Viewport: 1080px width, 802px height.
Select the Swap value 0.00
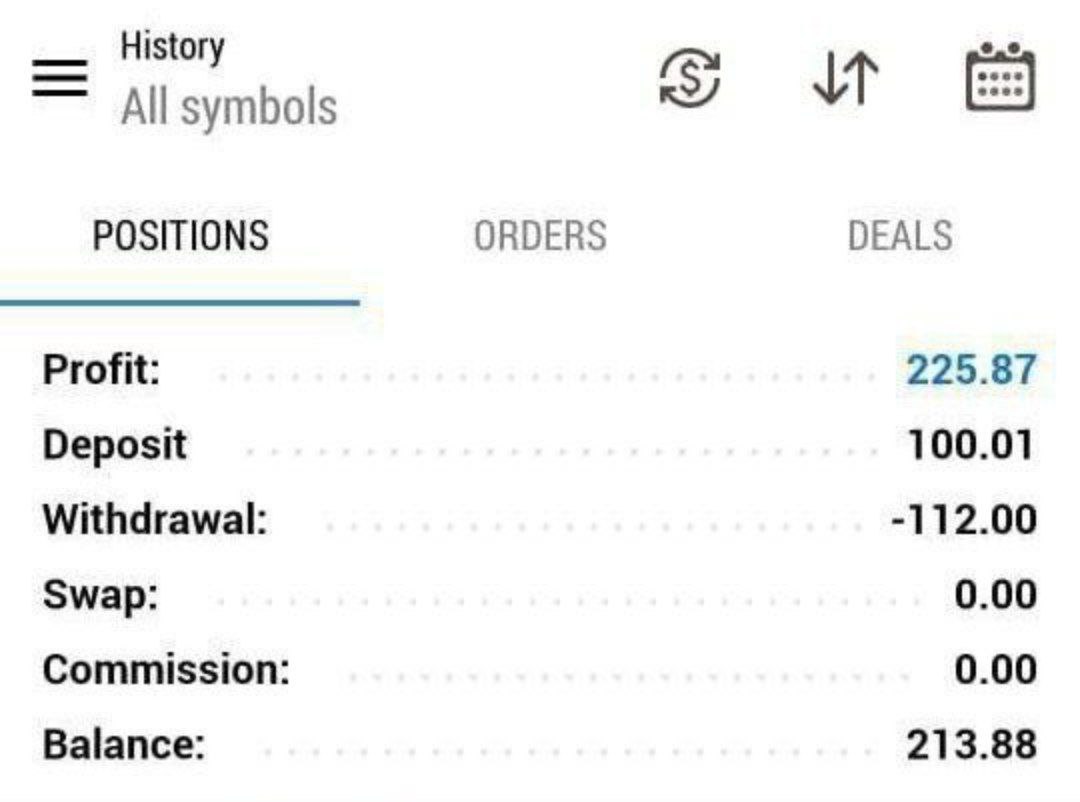[x=995, y=595]
